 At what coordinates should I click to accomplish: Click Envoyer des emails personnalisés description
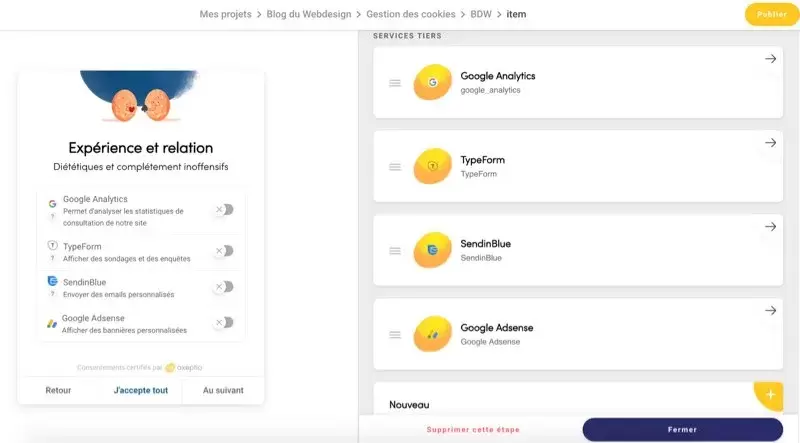[118, 294]
